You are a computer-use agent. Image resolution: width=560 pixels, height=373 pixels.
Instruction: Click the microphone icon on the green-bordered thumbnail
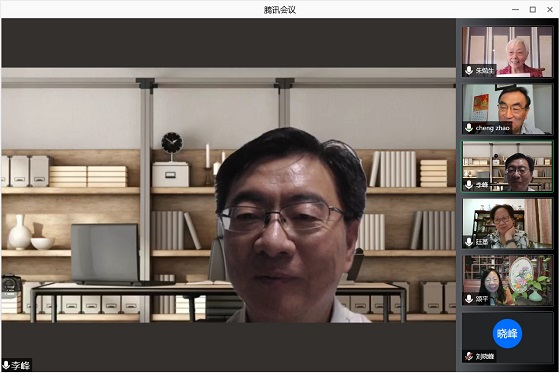469,185
